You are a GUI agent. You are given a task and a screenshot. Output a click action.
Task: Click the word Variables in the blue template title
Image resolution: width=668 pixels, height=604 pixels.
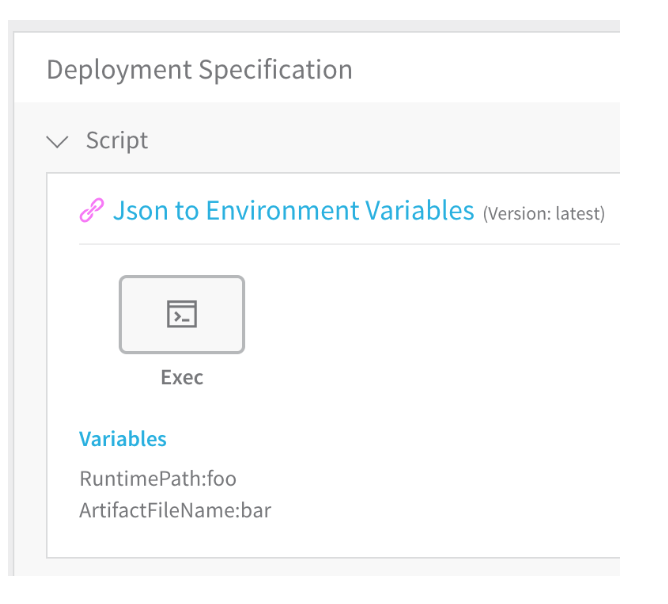coord(420,210)
